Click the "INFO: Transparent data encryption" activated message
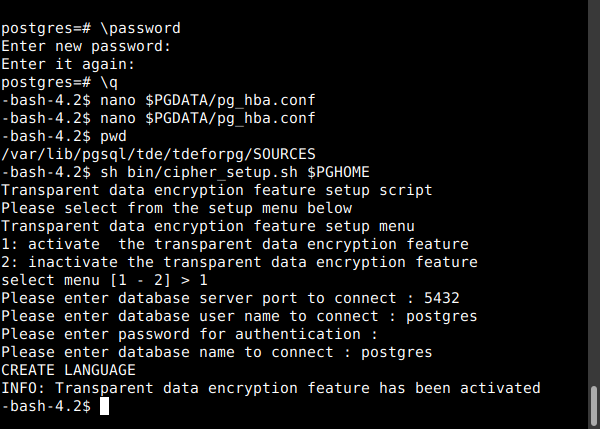 pyautogui.click(x=270, y=388)
